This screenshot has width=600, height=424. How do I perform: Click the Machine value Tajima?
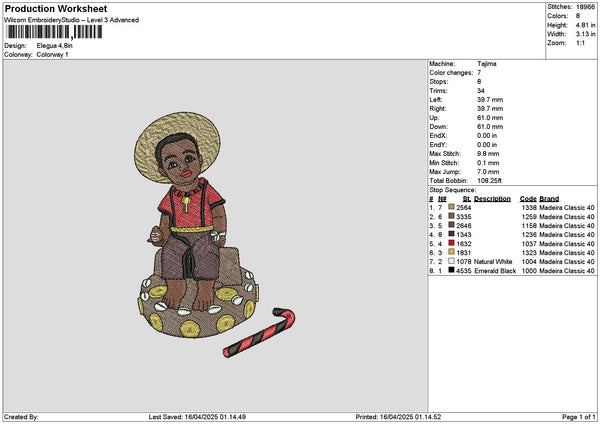click(x=487, y=64)
